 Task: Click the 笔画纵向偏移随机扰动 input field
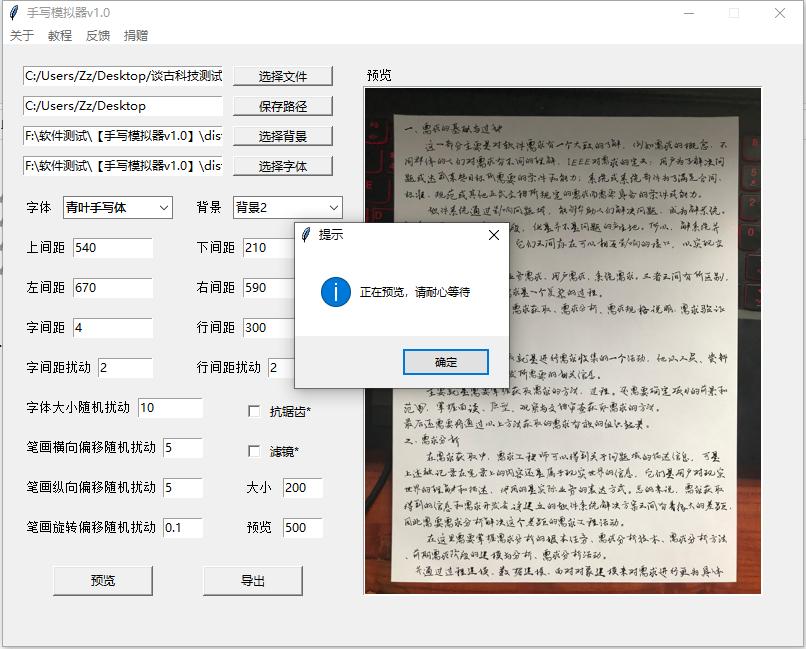(182, 488)
